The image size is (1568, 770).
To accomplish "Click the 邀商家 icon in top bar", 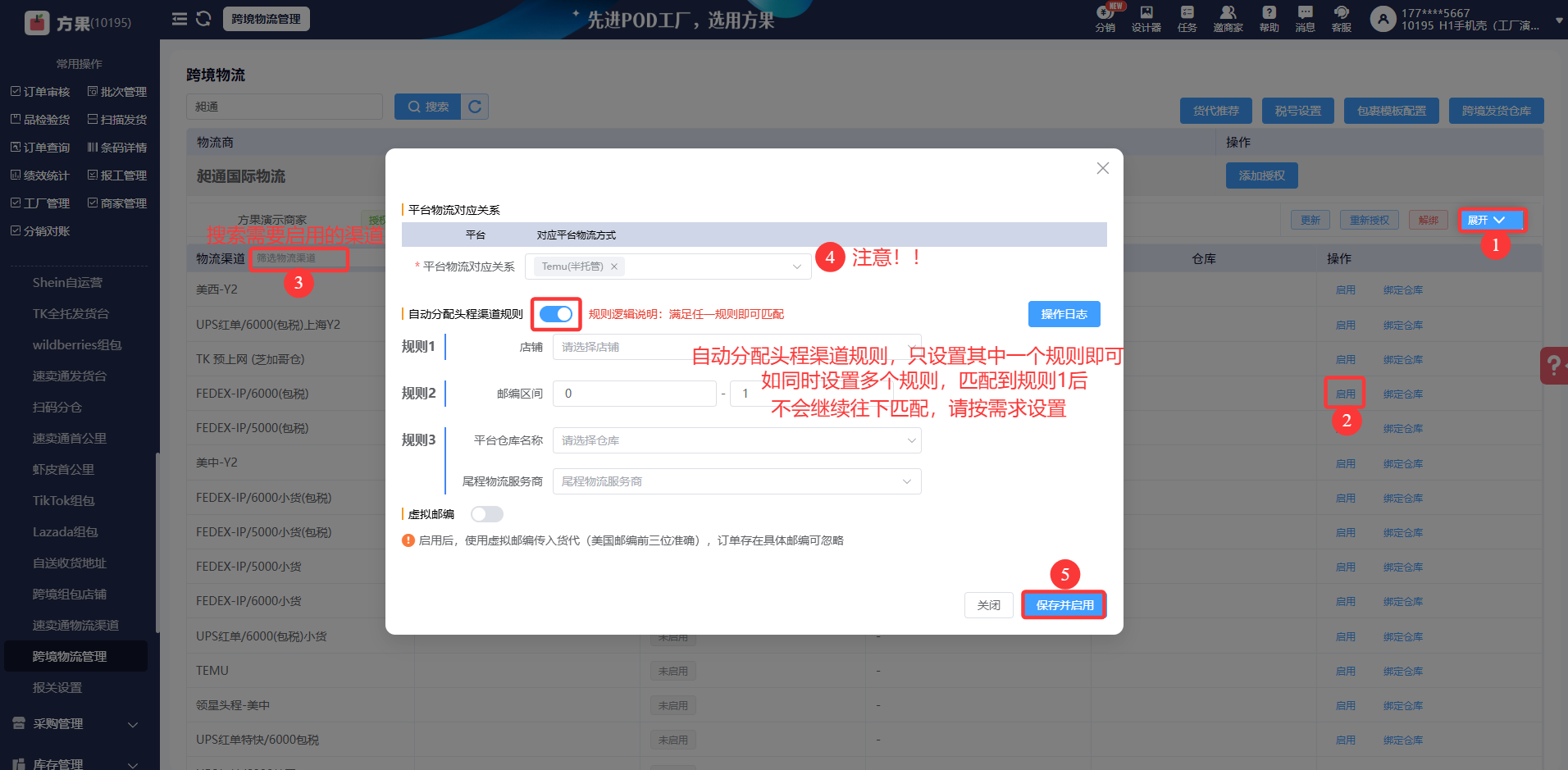I will [x=1228, y=18].
